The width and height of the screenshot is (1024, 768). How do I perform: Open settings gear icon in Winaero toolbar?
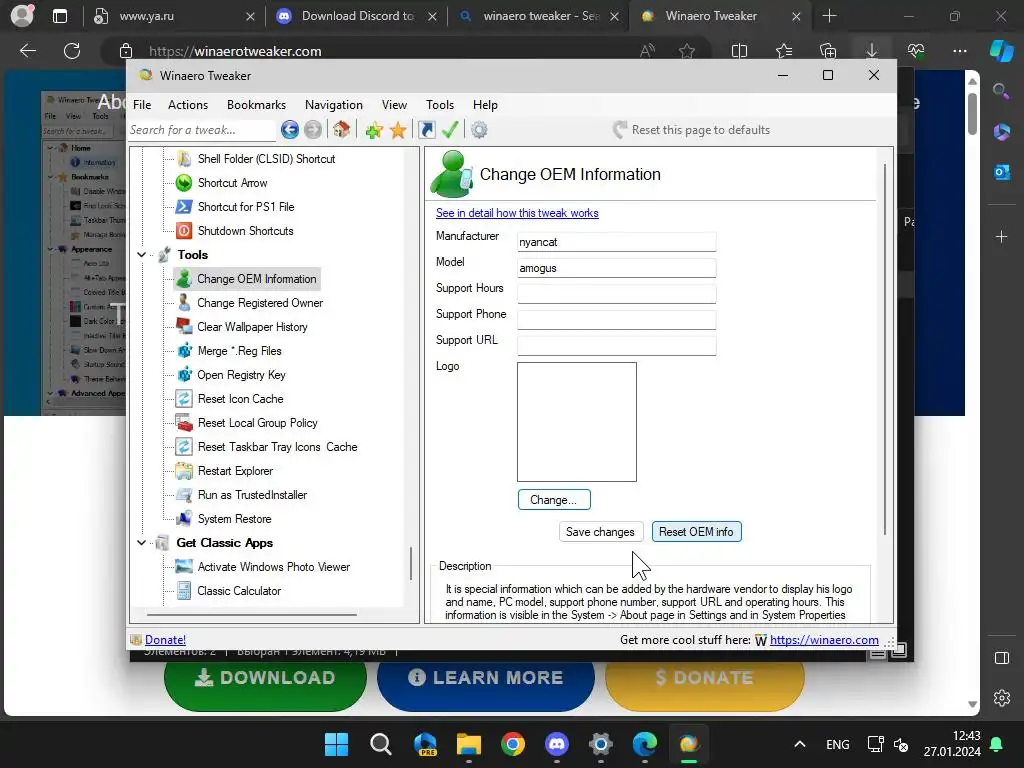pos(479,130)
